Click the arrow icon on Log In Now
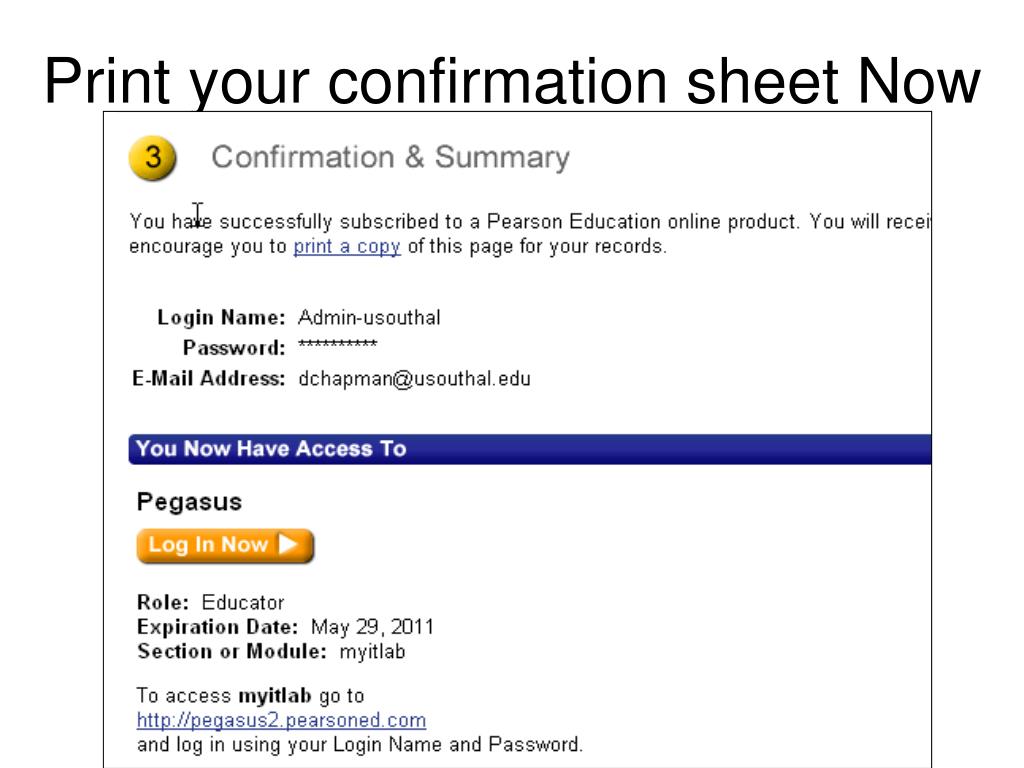This screenshot has width=1024, height=768. 288,544
